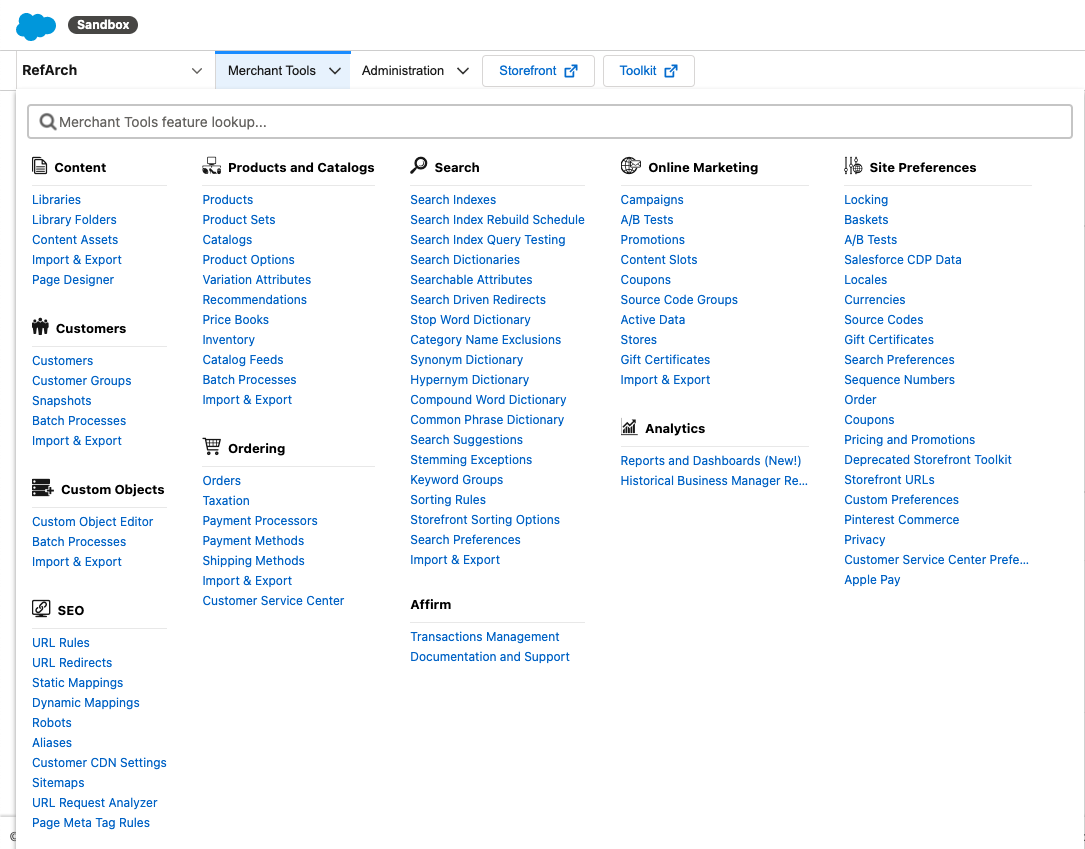Open Products under Products and Catalogs
This screenshot has height=849, width=1085.
228,199
